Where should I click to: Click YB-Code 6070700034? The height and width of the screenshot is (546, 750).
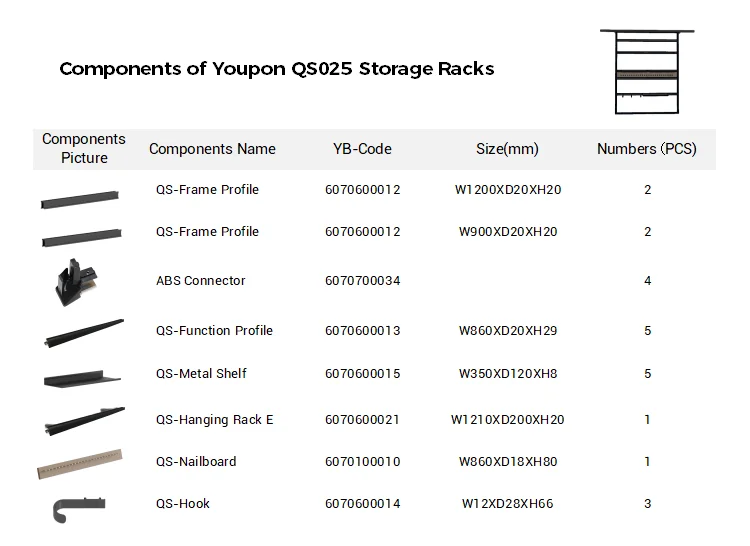coord(362,281)
